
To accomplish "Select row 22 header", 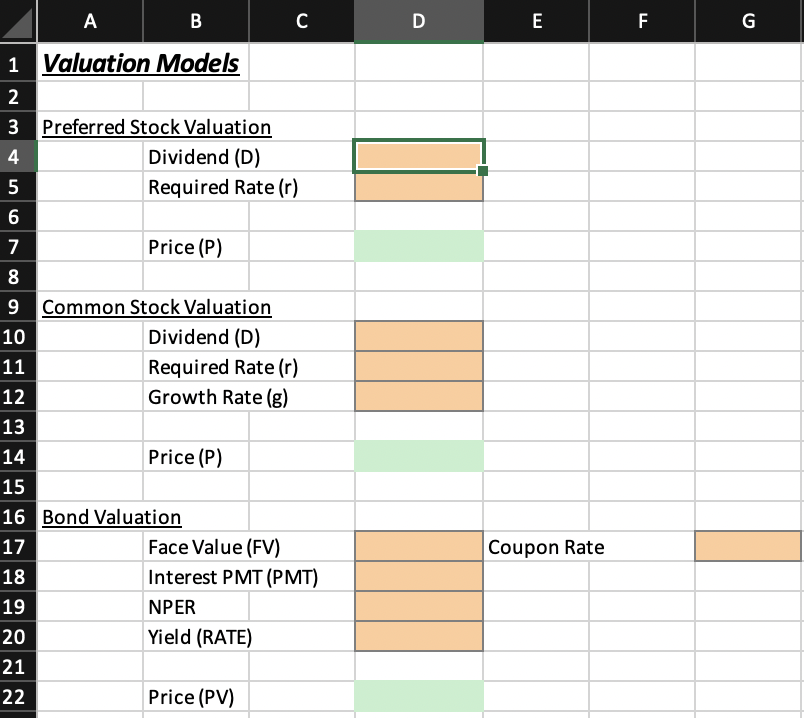I will click(x=16, y=697).
